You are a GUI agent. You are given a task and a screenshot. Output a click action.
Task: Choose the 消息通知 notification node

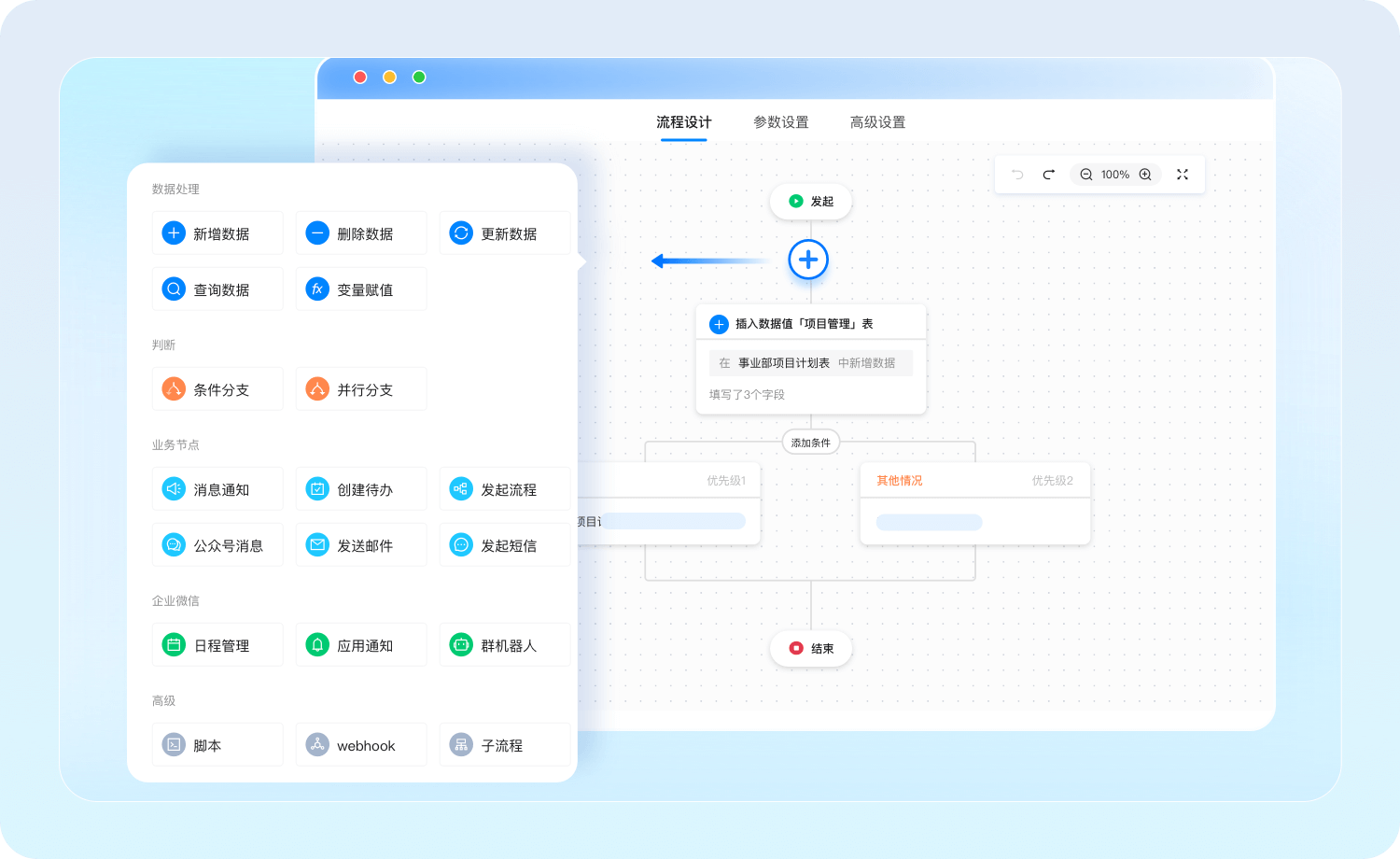(x=217, y=489)
